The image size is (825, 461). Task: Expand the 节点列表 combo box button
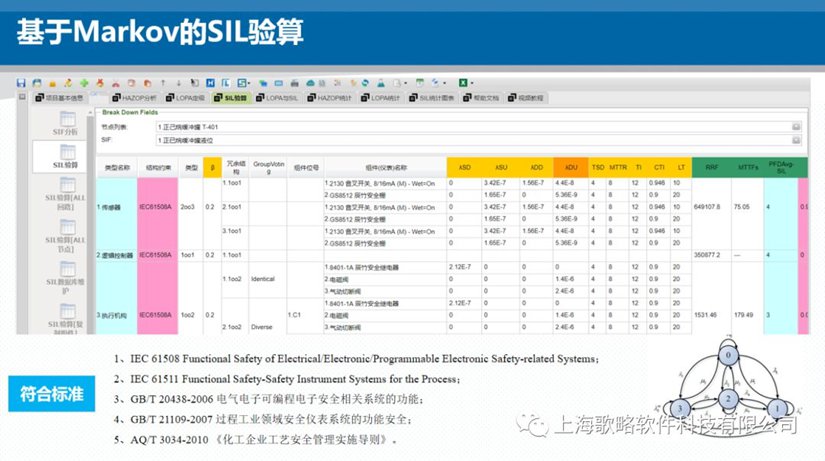796,127
